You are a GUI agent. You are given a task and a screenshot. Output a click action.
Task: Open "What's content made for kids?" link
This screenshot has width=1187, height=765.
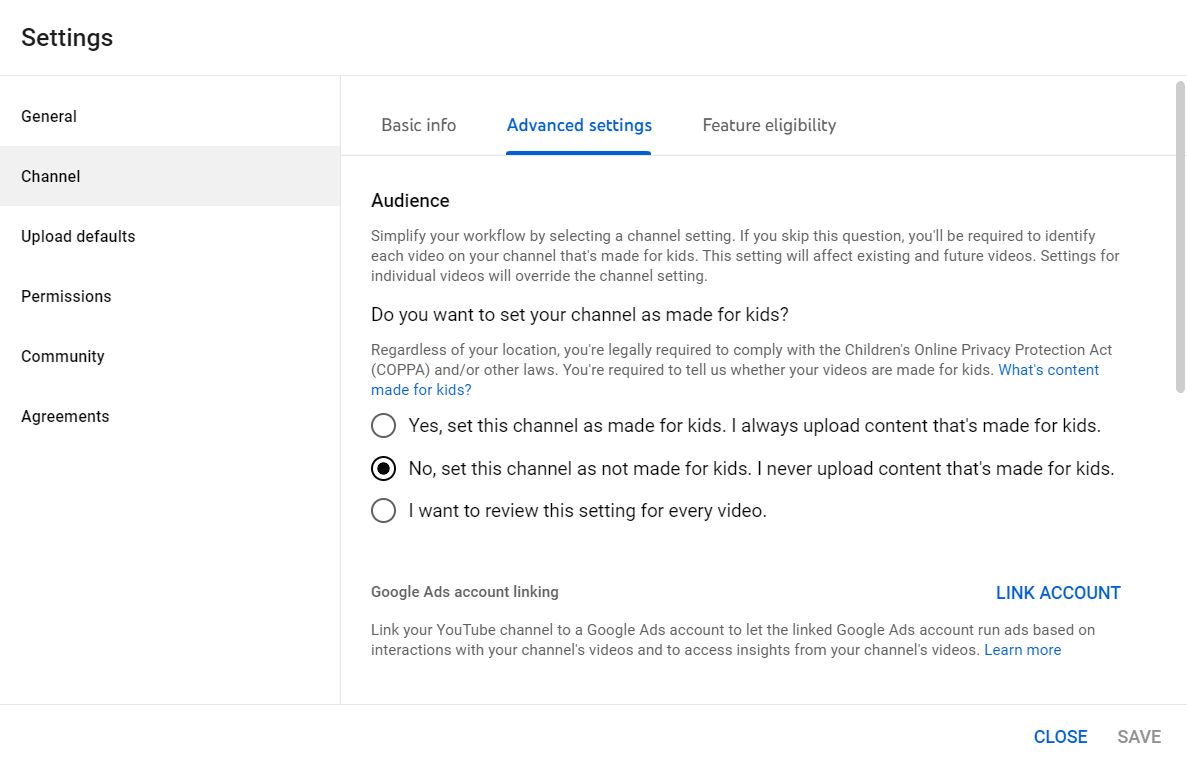[x=1048, y=370]
